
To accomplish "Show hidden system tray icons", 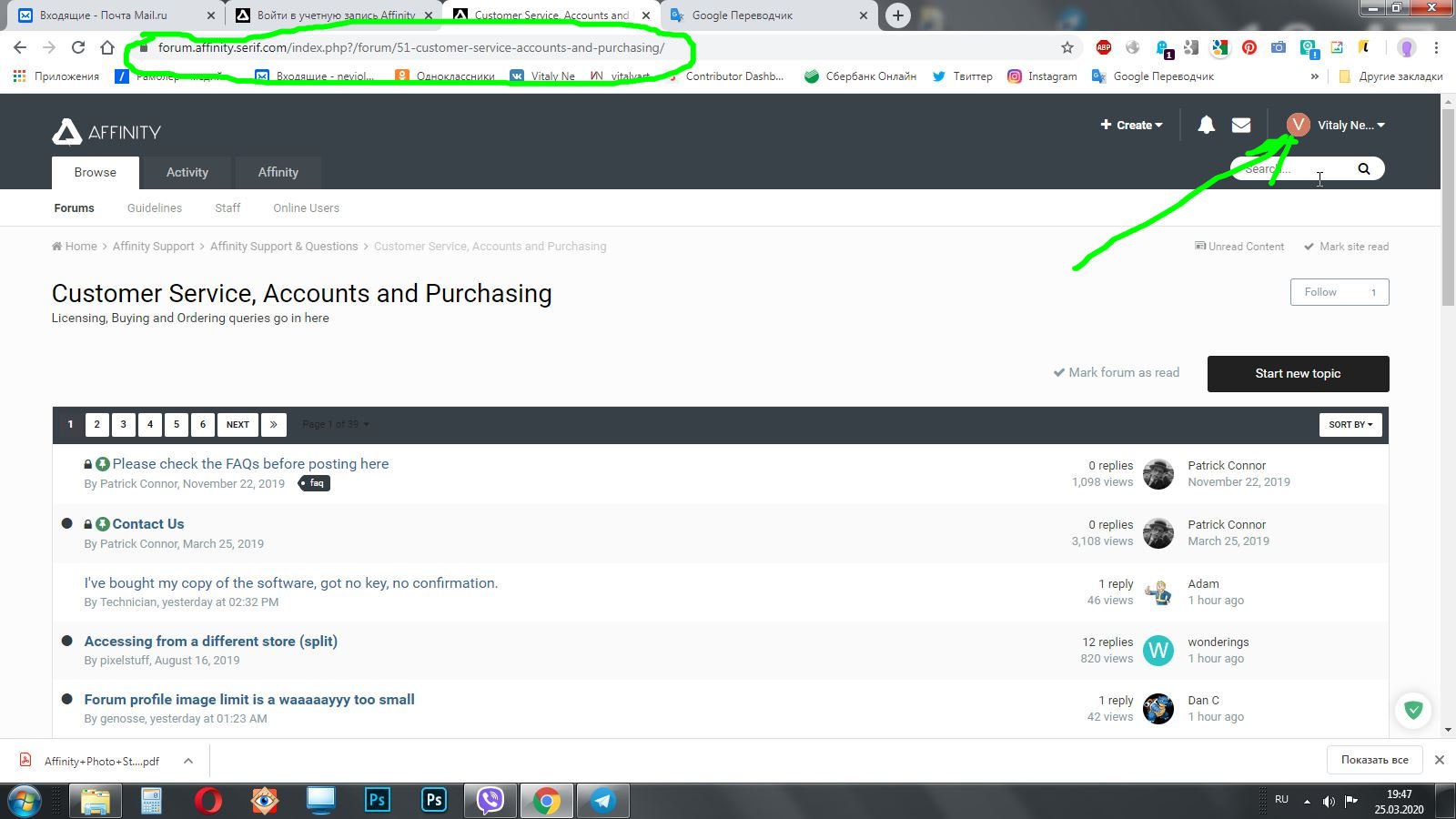I will (x=1308, y=802).
